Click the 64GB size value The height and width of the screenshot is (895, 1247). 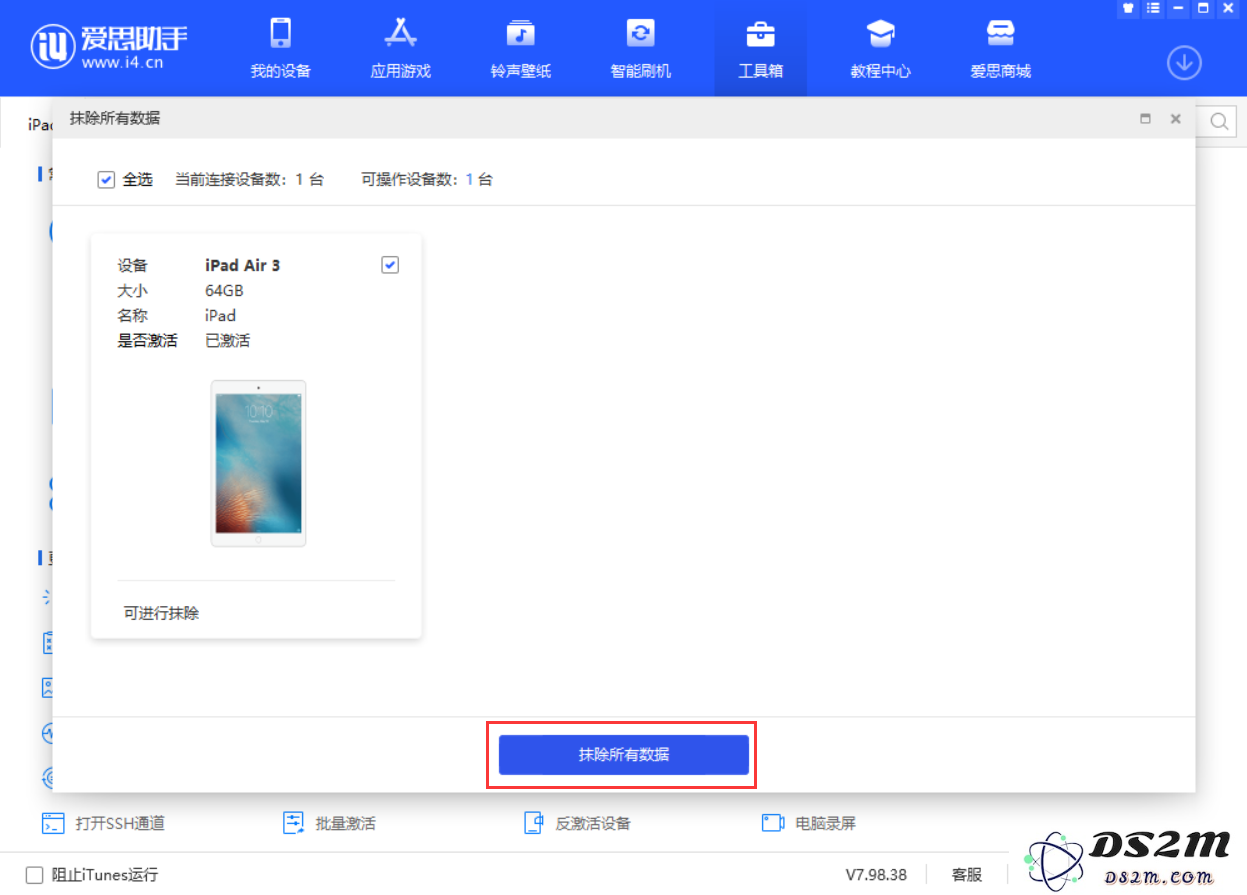point(224,291)
